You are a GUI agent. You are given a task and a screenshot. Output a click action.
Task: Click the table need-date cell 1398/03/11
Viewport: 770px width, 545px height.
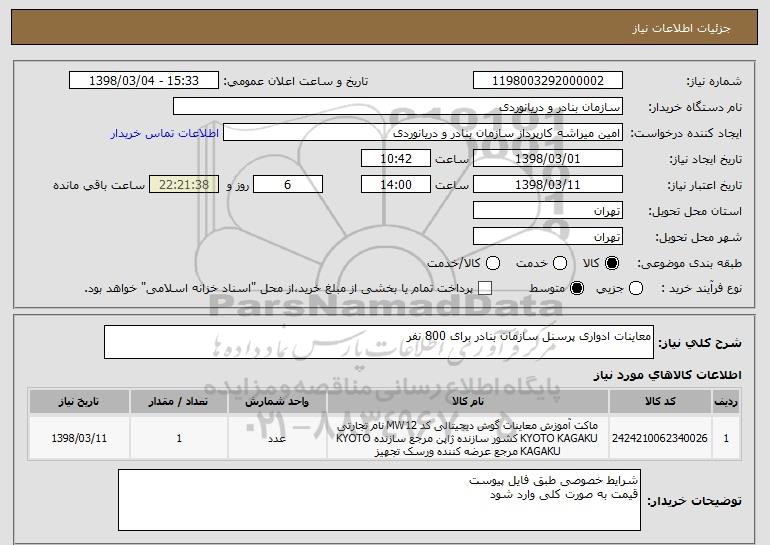pos(79,438)
